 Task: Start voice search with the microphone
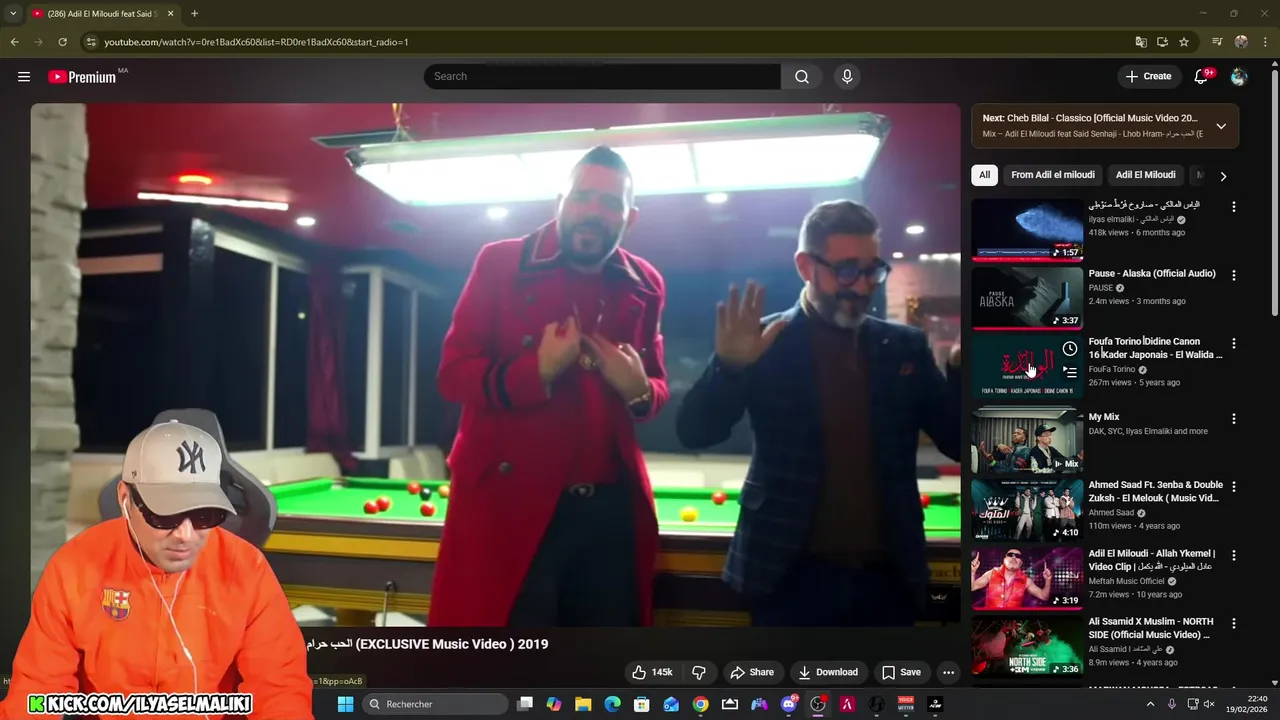[847, 76]
